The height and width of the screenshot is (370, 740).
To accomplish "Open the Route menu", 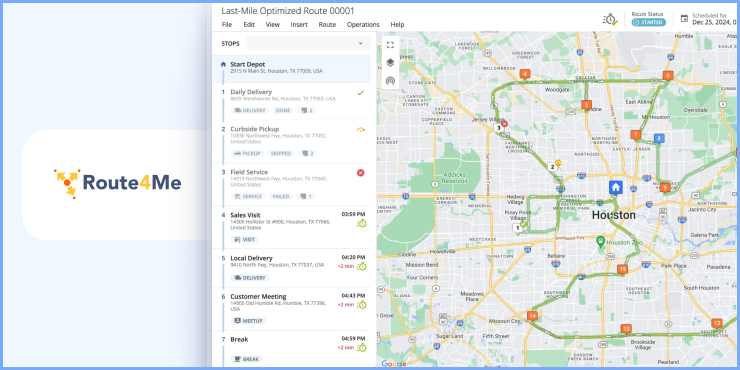I will (327, 25).
